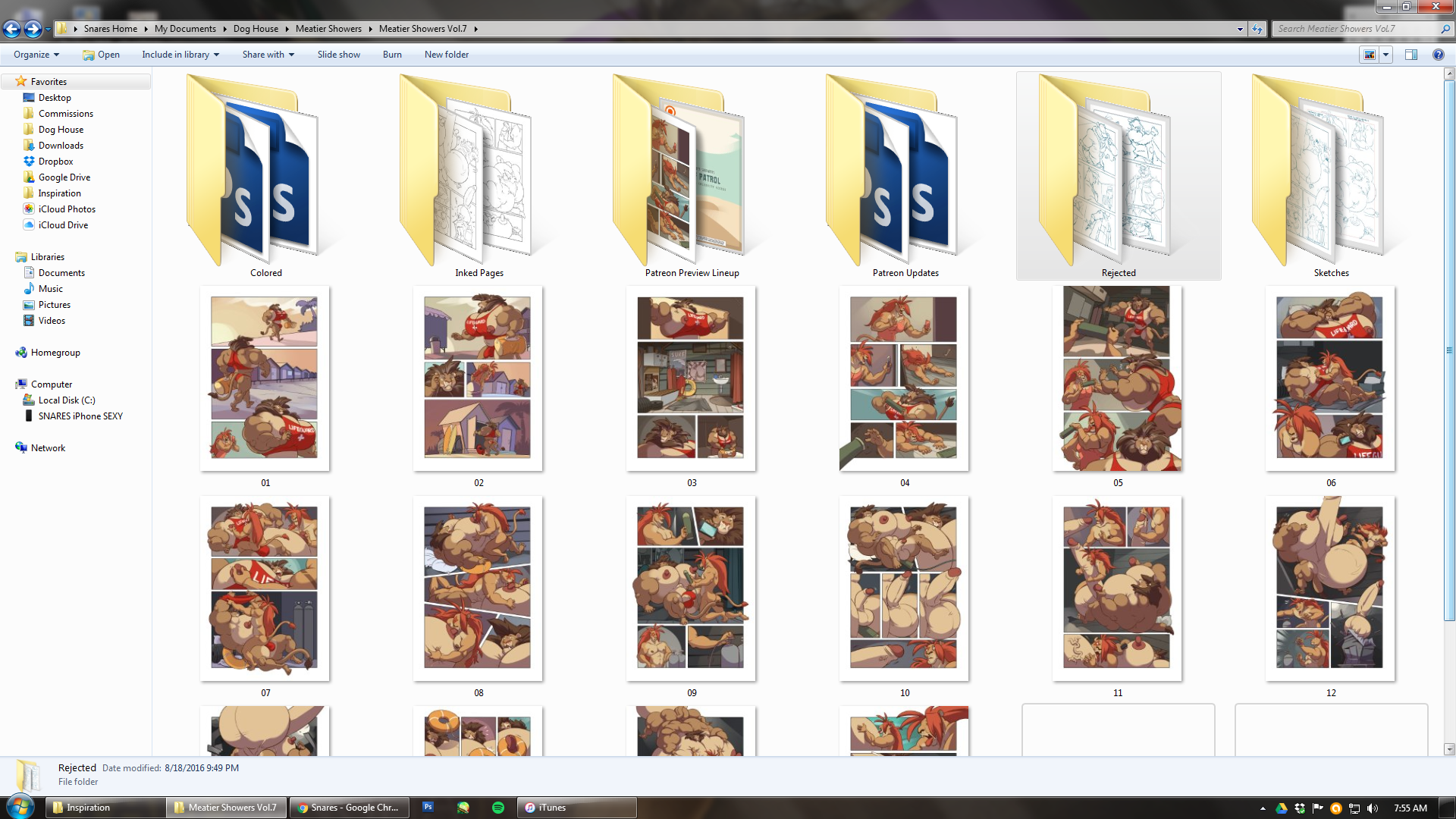Select the page 05 thumbnail
This screenshot has height=819, width=1456.
1117,379
